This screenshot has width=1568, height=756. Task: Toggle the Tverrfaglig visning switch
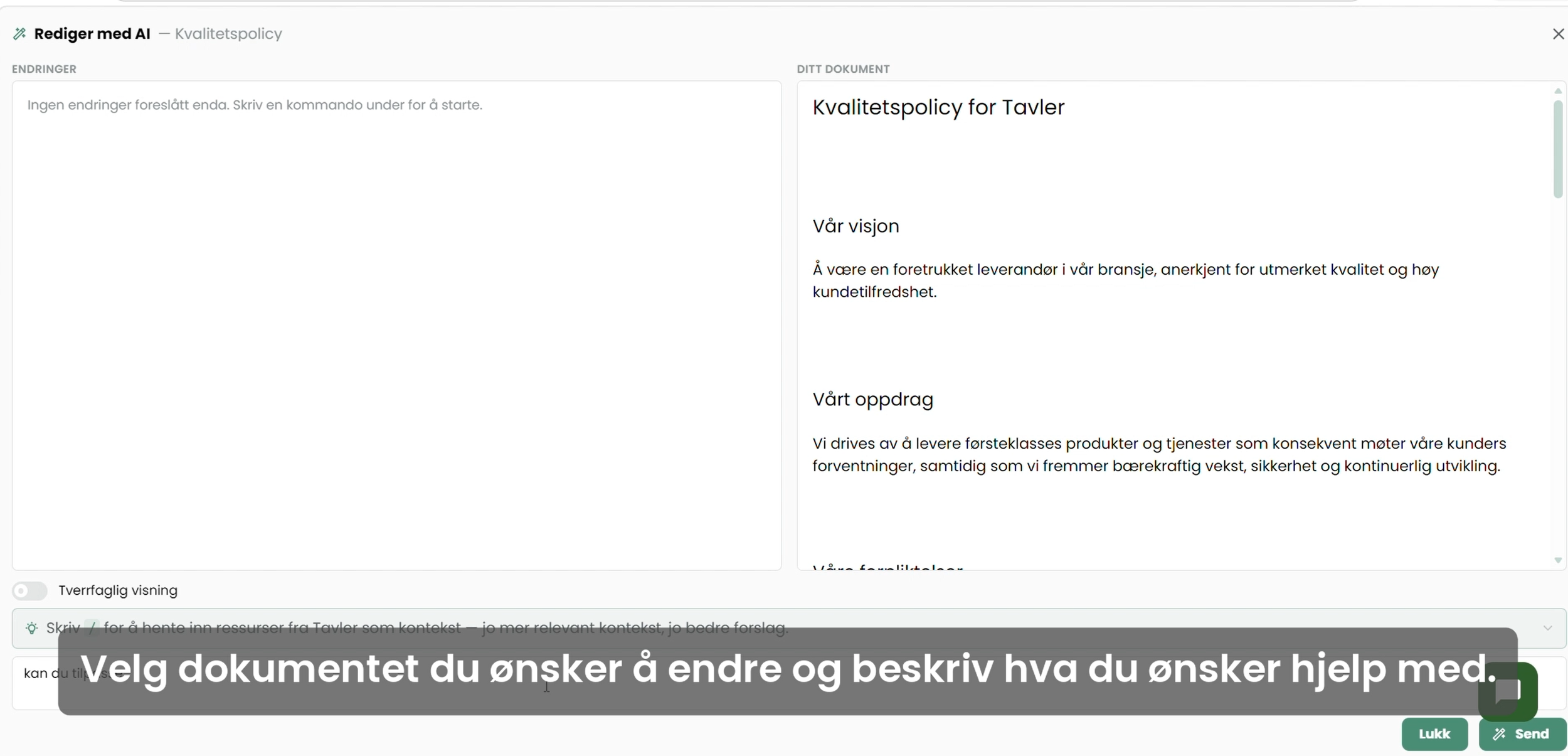(29, 590)
